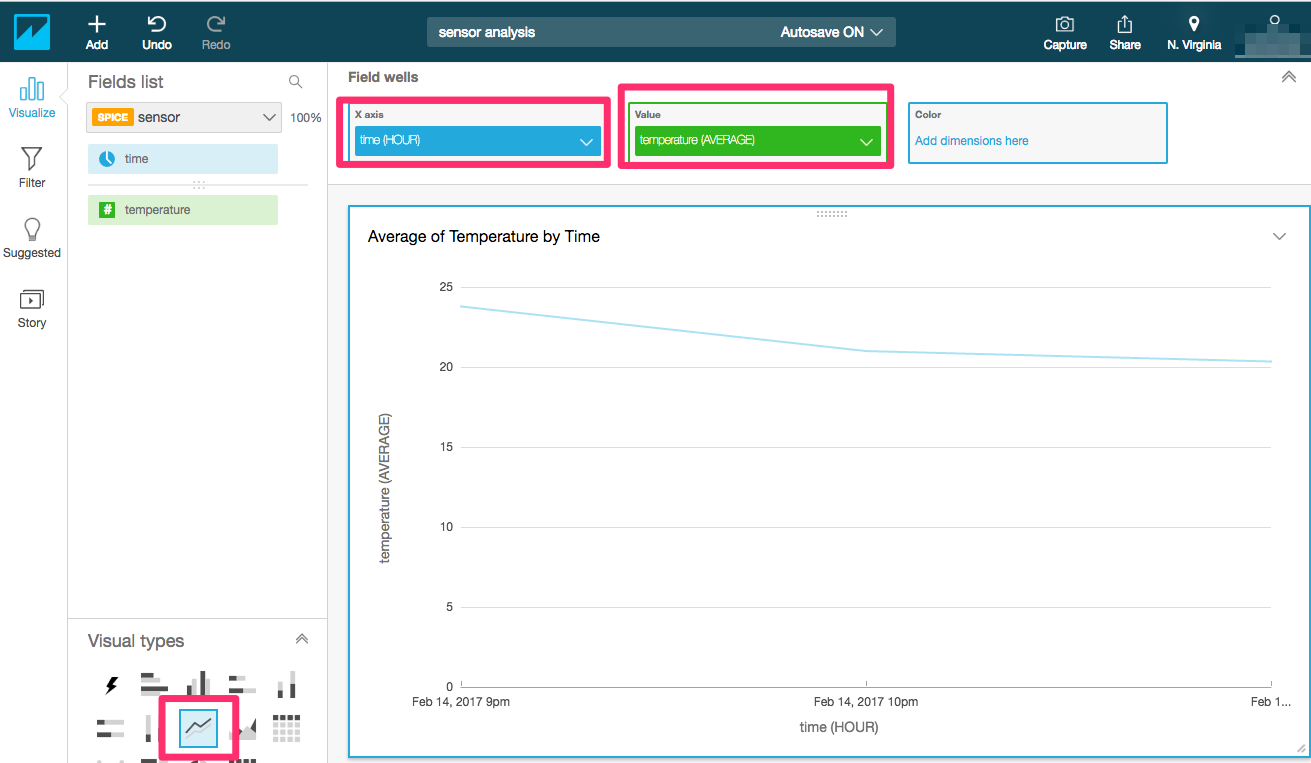Open the Autosave ON dropdown
This screenshot has height=763, width=1311.
831,32
